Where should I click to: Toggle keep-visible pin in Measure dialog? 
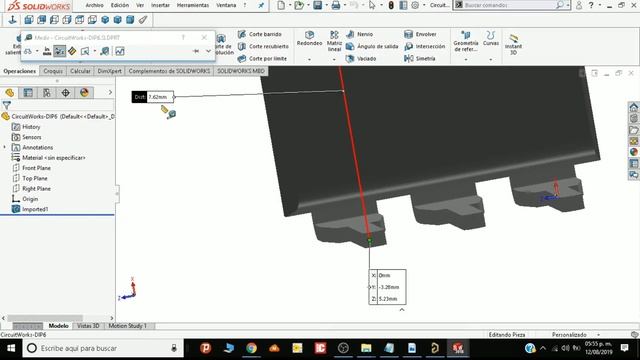click(196, 51)
